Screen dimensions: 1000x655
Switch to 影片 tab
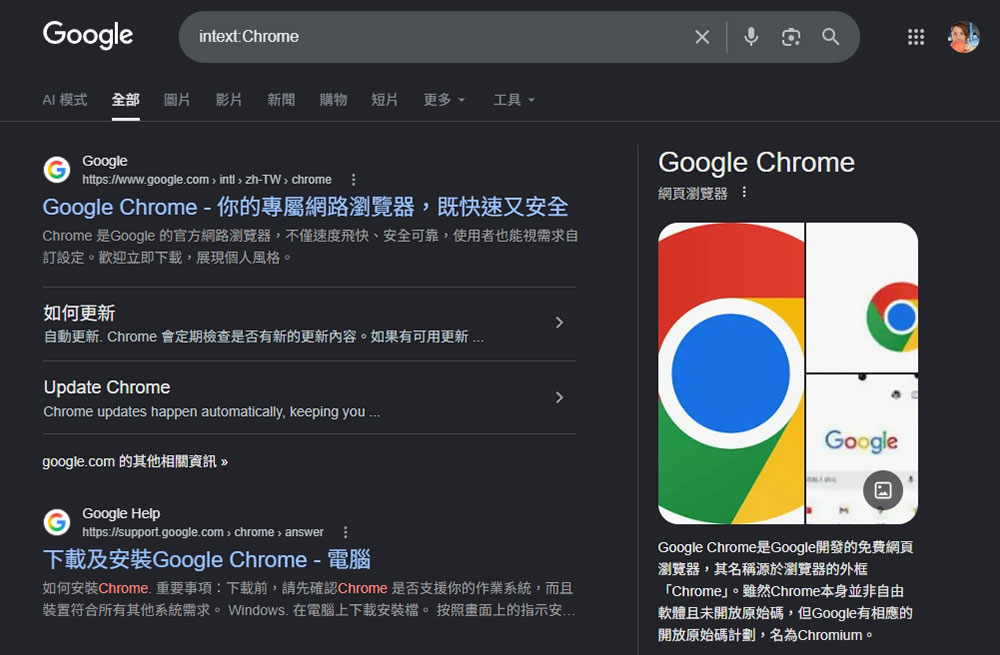click(229, 100)
